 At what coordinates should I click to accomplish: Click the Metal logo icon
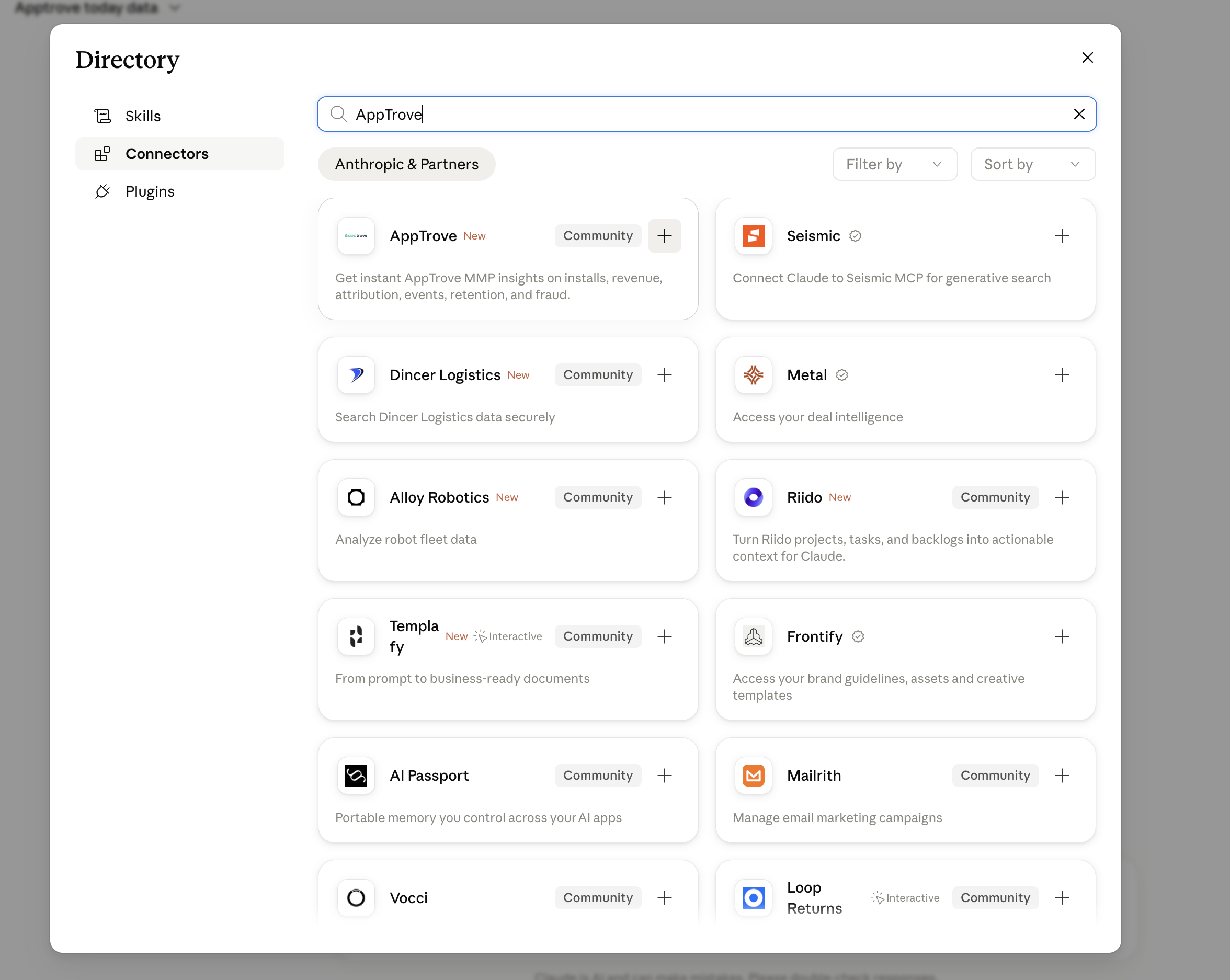(753, 375)
